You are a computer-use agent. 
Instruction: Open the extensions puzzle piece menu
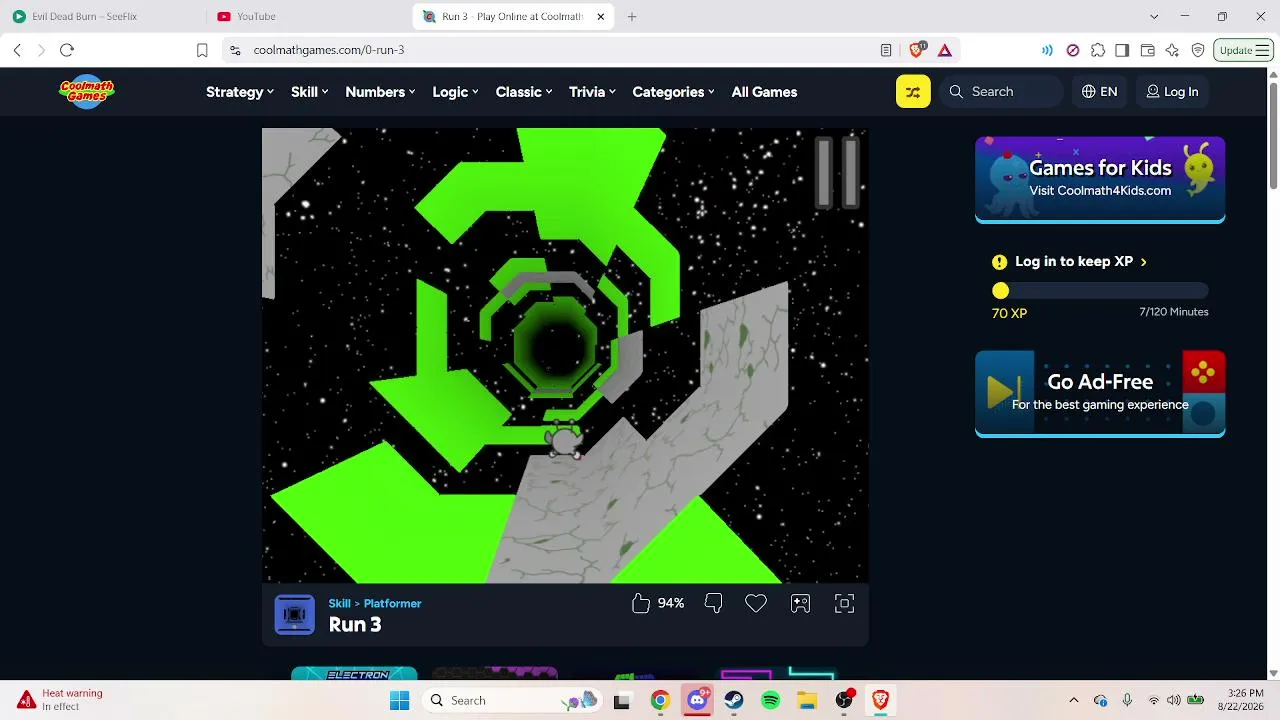pos(1098,50)
